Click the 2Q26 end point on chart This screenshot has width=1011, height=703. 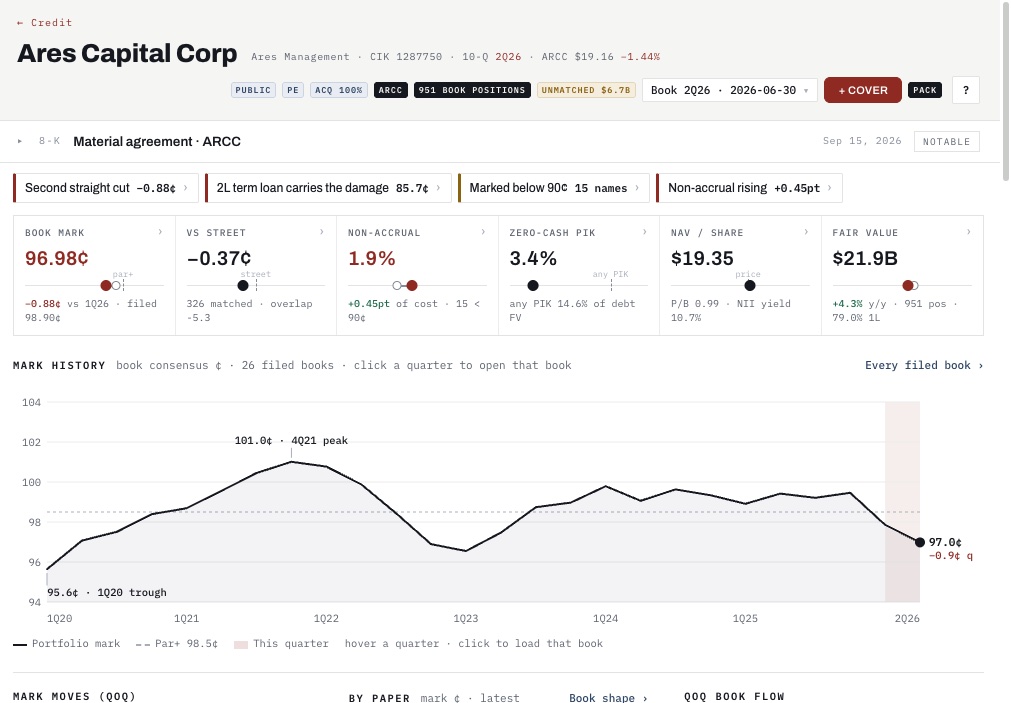click(x=920, y=542)
